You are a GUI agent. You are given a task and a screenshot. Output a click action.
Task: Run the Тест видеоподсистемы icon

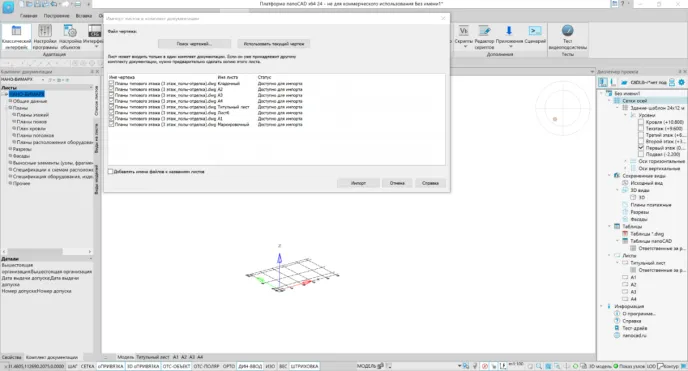[x=567, y=36]
